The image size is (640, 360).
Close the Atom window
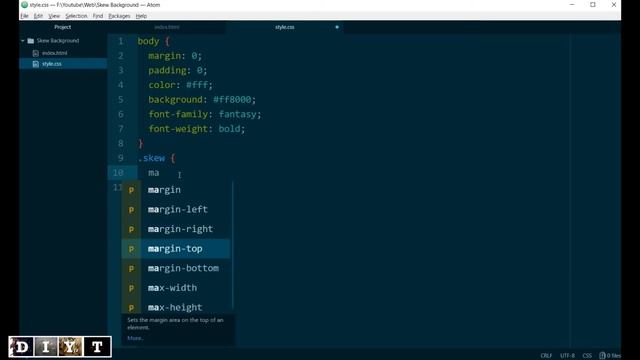click(613, 5)
